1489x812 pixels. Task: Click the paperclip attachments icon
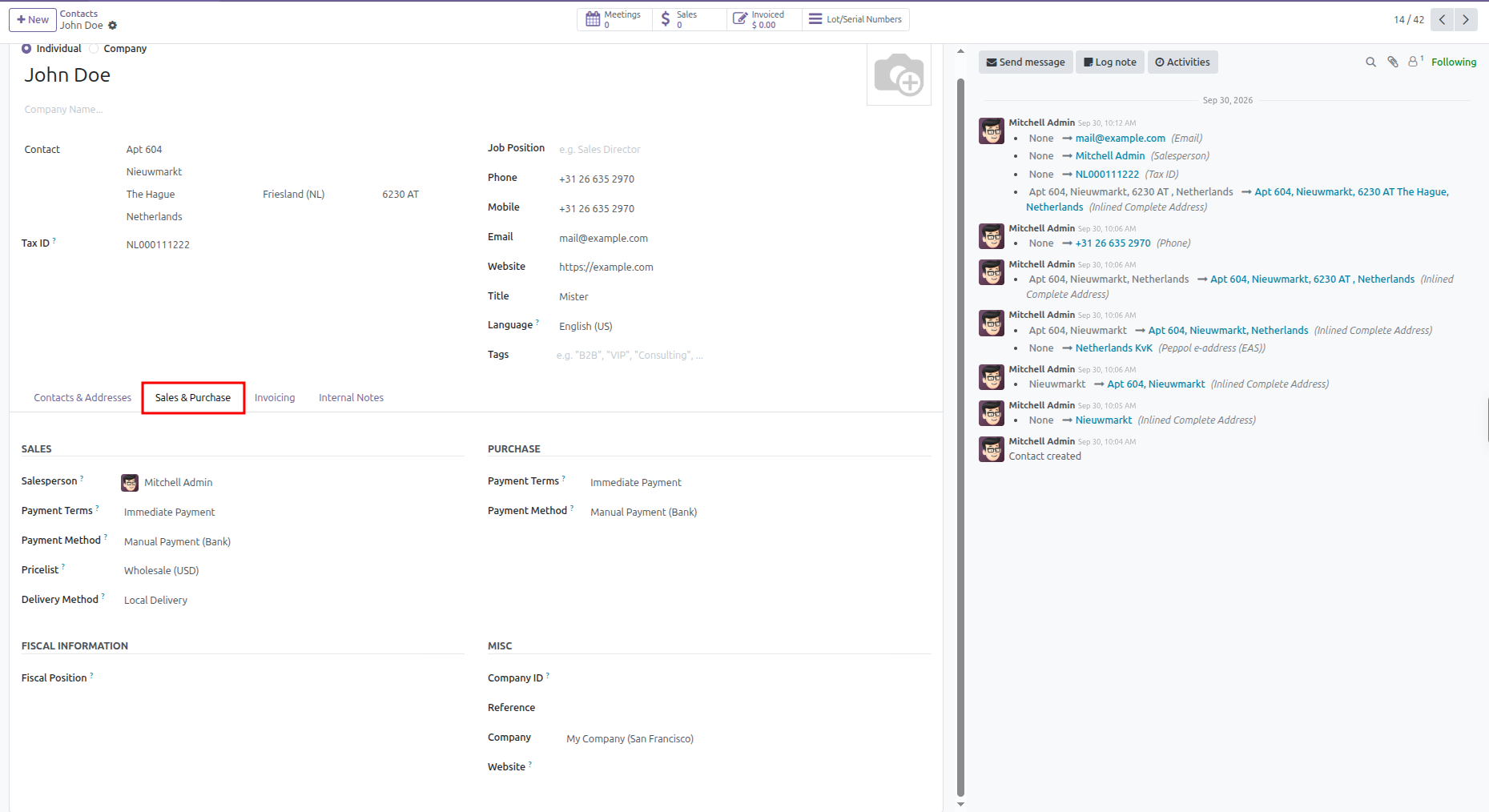[x=1393, y=62]
